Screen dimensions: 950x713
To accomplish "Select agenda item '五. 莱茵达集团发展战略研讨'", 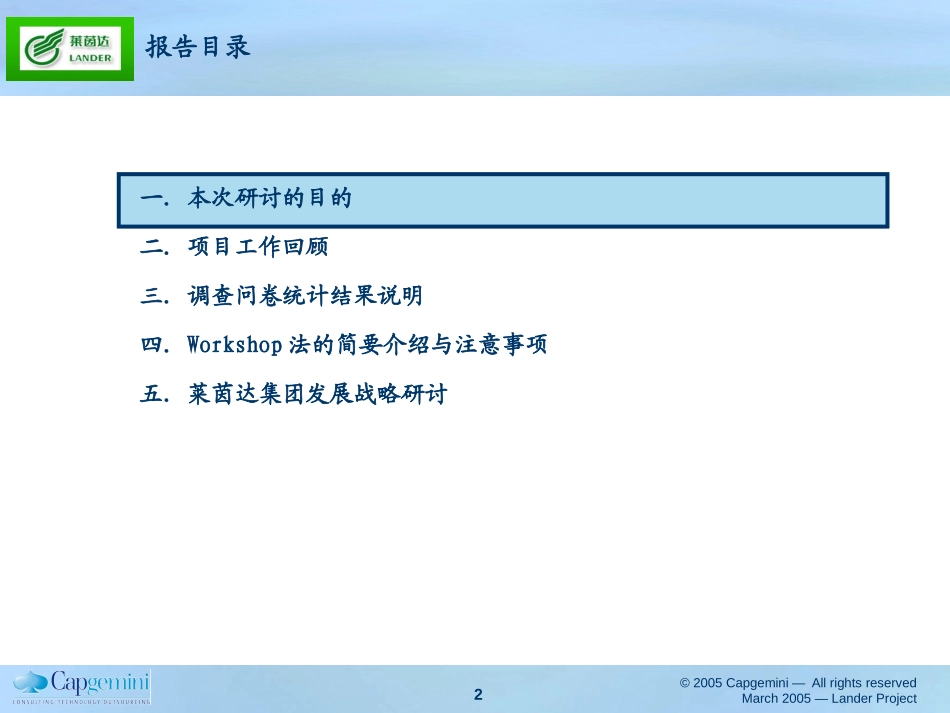I will pyautogui.click(x=293, y=394).
